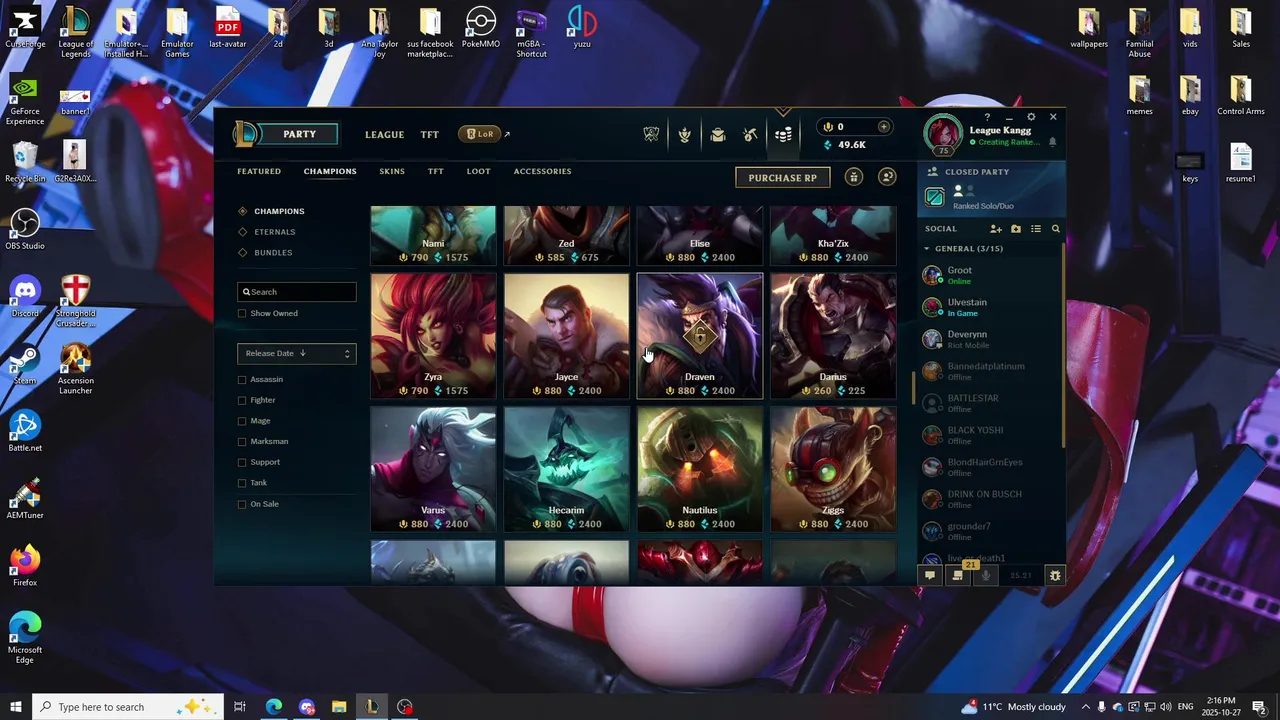Viewport: 1280px width, 720px height.
Task: Open Steam desktop icon
Action: pos(25,365)
